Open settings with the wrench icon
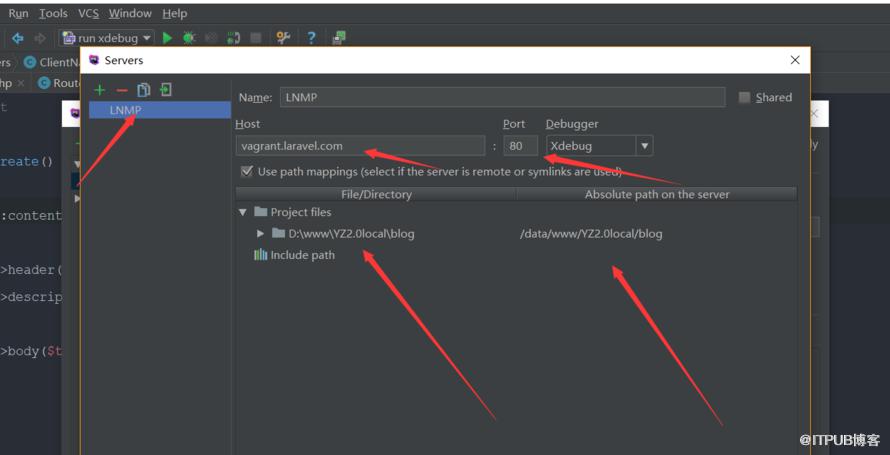Viewport: 890px width, 455px height. [283, 38]
